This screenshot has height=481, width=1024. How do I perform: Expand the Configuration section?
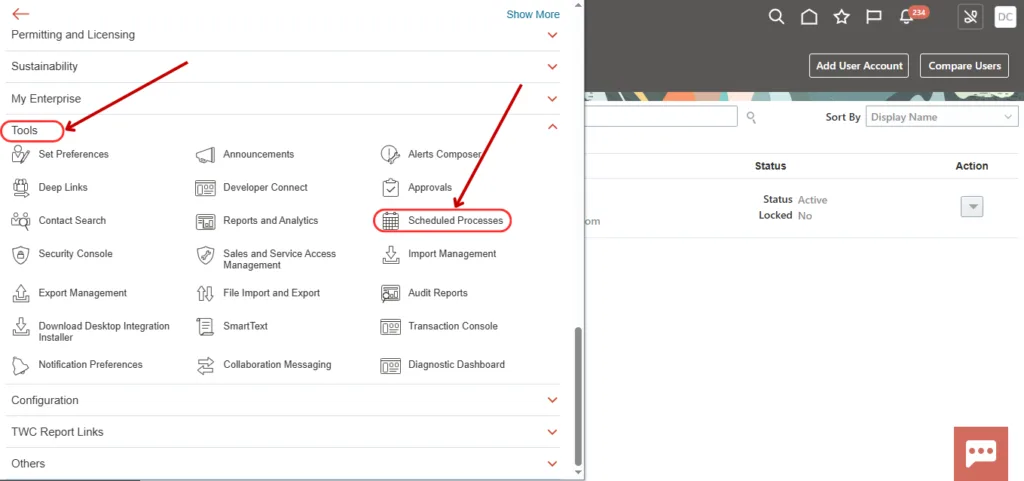[x=552, y=400]
